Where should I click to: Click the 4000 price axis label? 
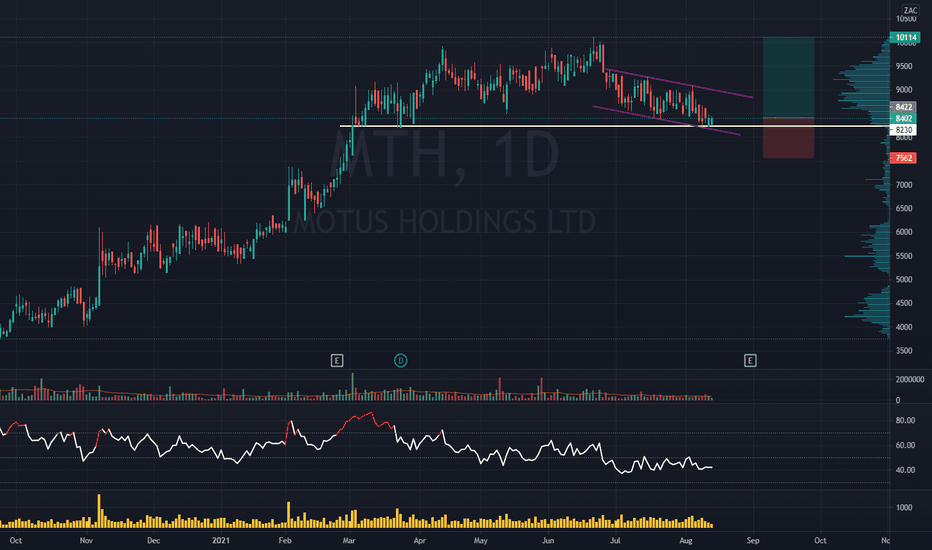903,327
